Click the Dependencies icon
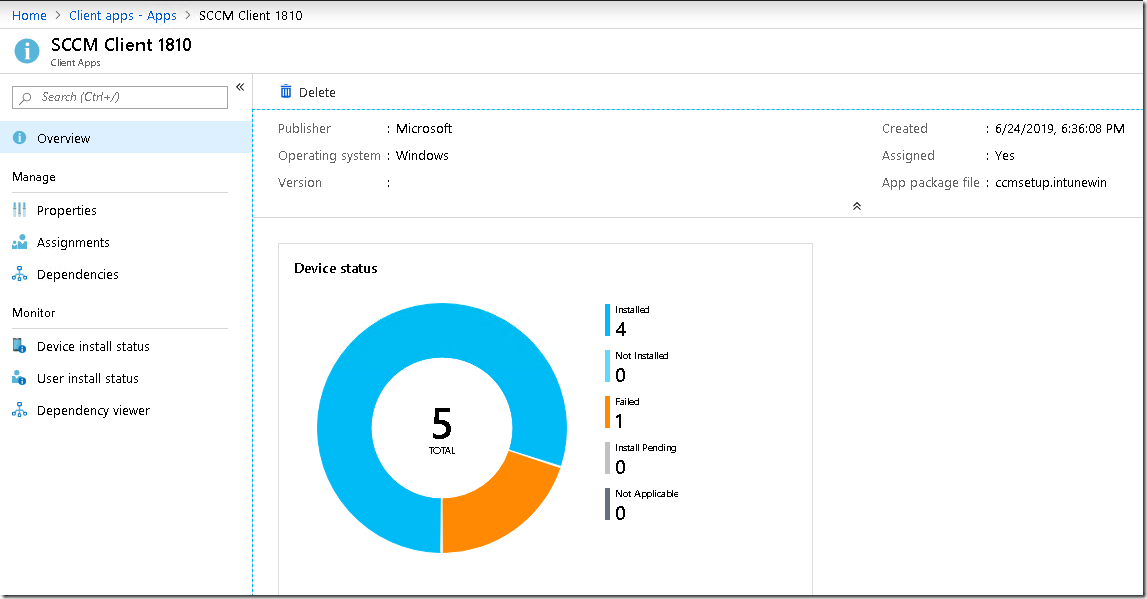The height and width of the screenshot is (599, 1147). click(20, 274)
